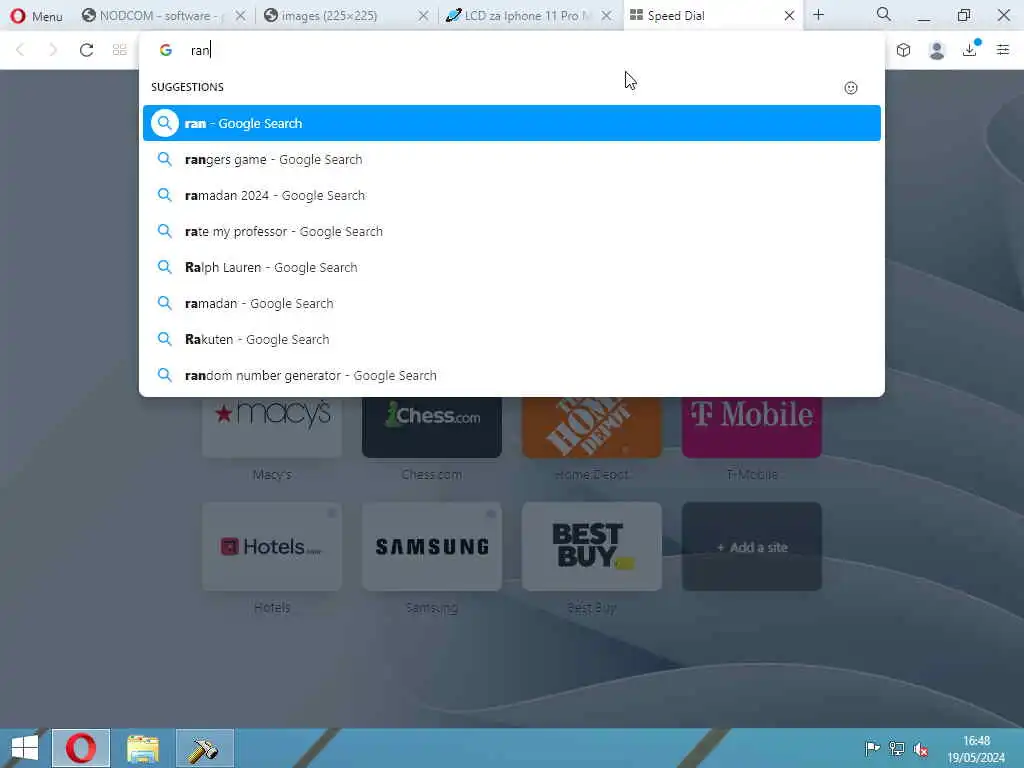
Task: Click the 'Macy's' label under tile
Action: point(272,475)
